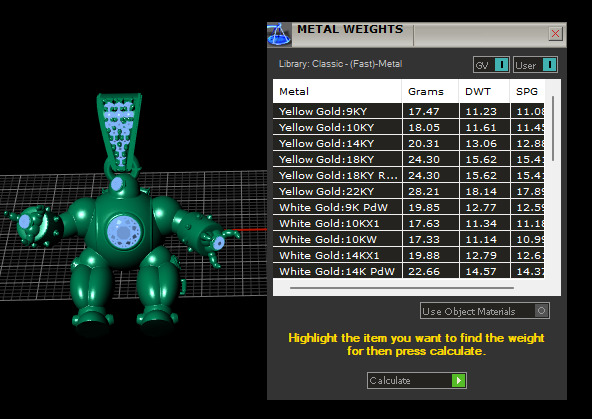The height and width of the screenshot is (419, 592).
Task: Click the Calculate button
Action: click(416, 380)
